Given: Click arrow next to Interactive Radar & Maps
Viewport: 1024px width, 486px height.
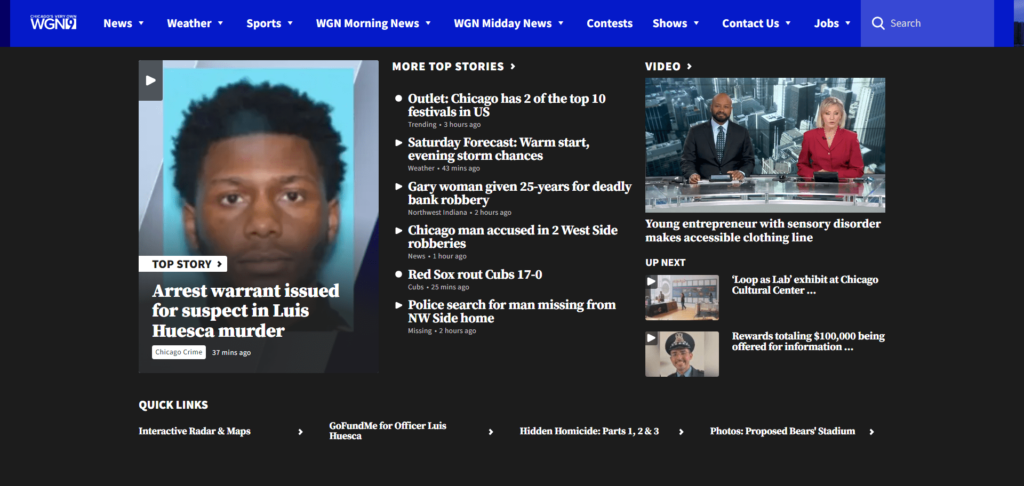Looking at the screenshot, I should pos(300,432).
